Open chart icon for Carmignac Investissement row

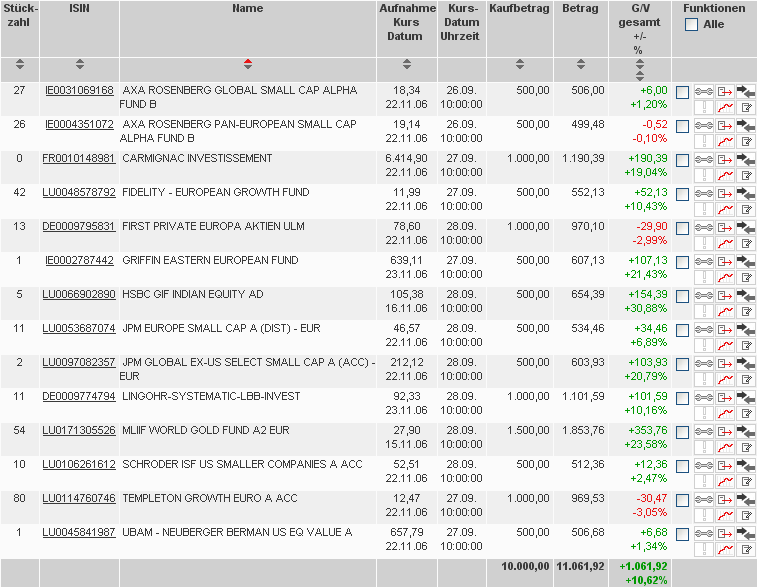(x=725, y=175)
